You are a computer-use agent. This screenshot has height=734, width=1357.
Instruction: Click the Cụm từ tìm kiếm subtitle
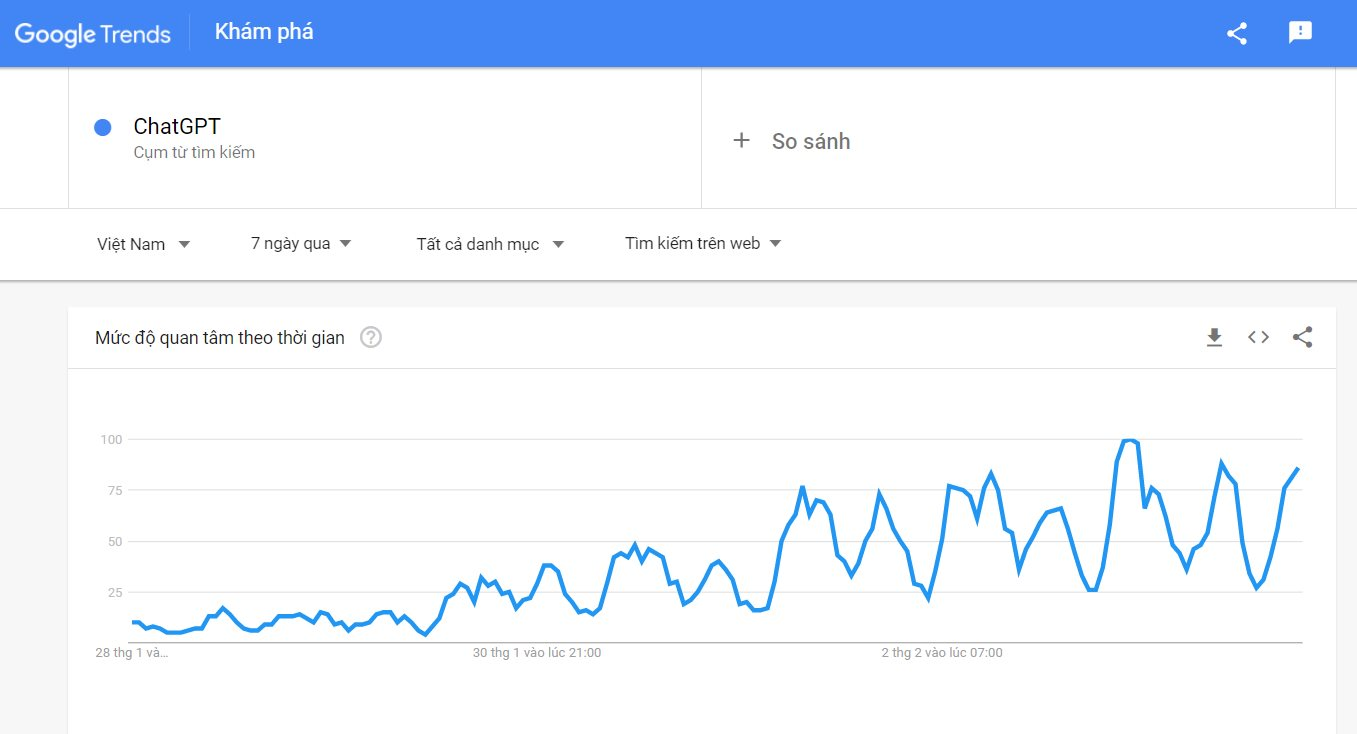point(194,153)
